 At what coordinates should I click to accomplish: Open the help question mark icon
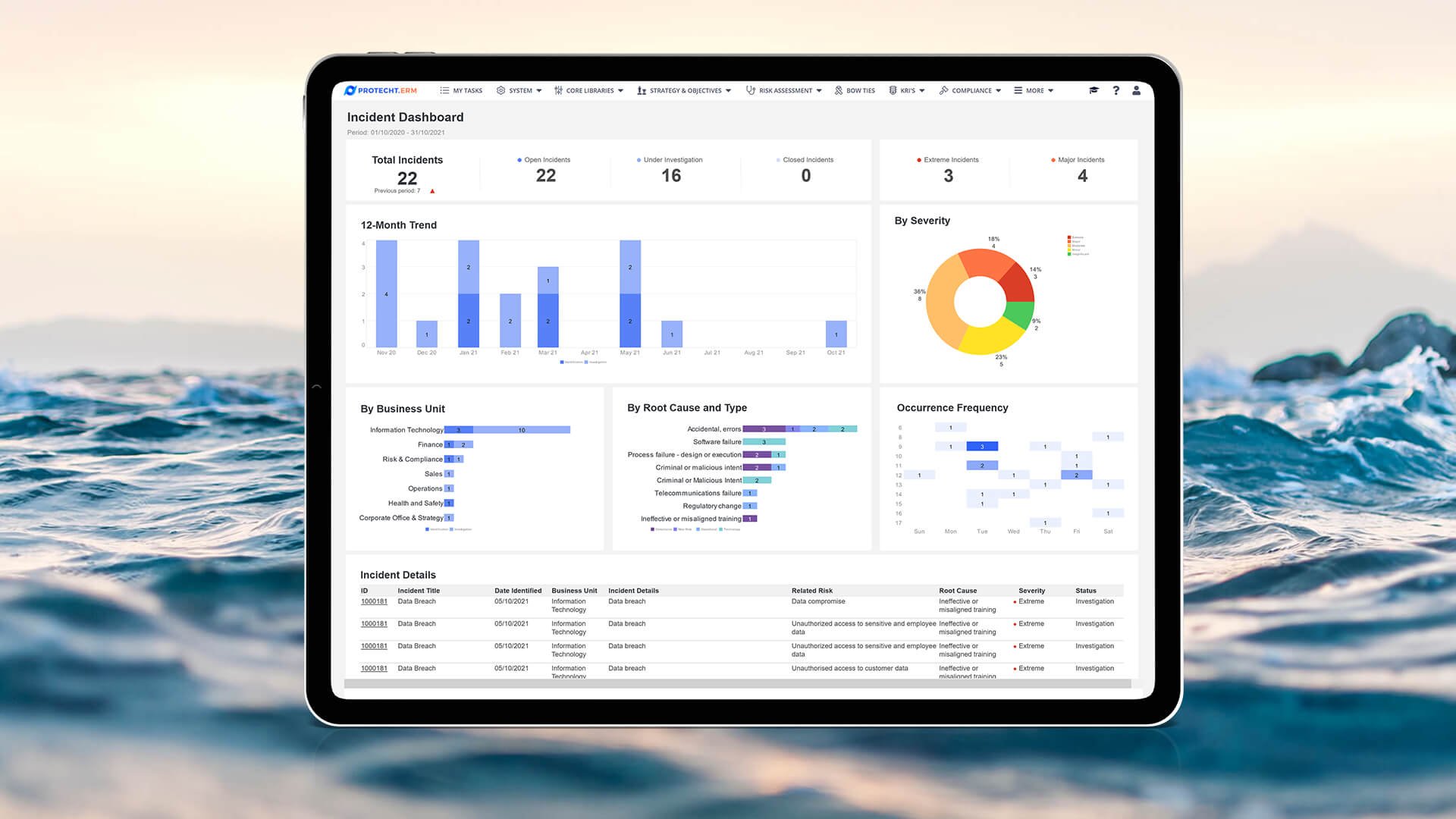click(x=1116, y=90)
